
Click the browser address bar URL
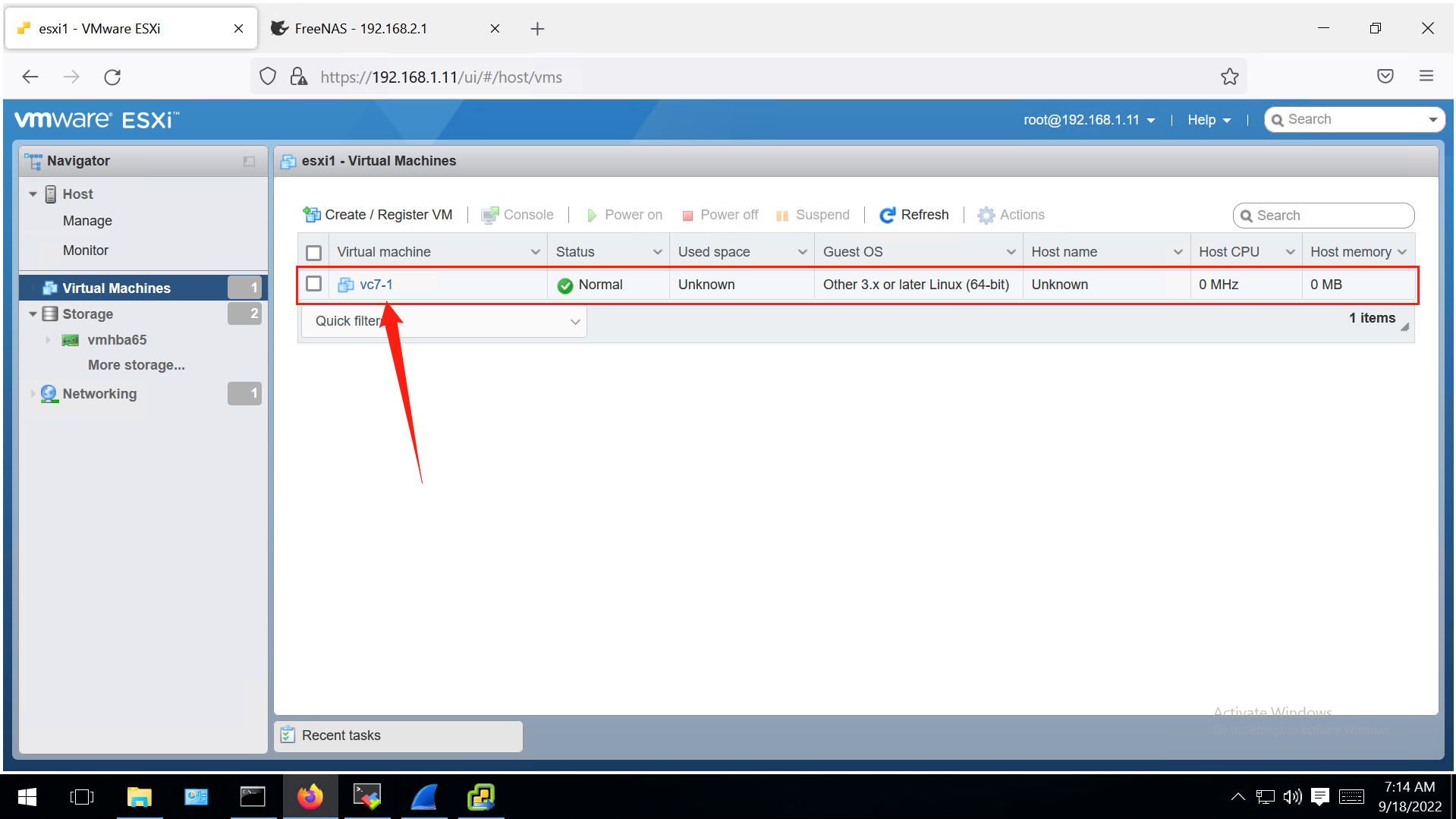click(x=441, y=77)
